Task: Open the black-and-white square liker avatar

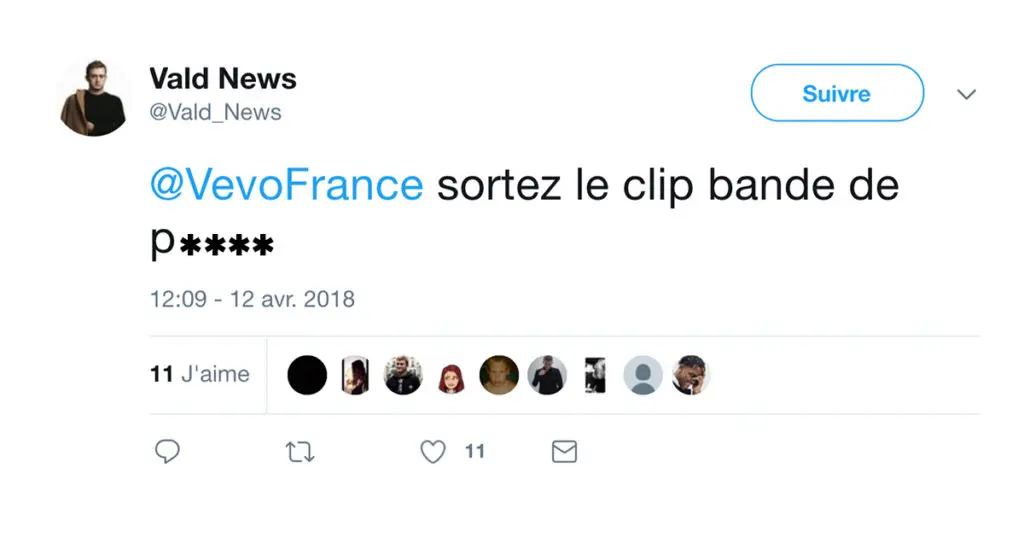Action: click(x=595, y=375)
